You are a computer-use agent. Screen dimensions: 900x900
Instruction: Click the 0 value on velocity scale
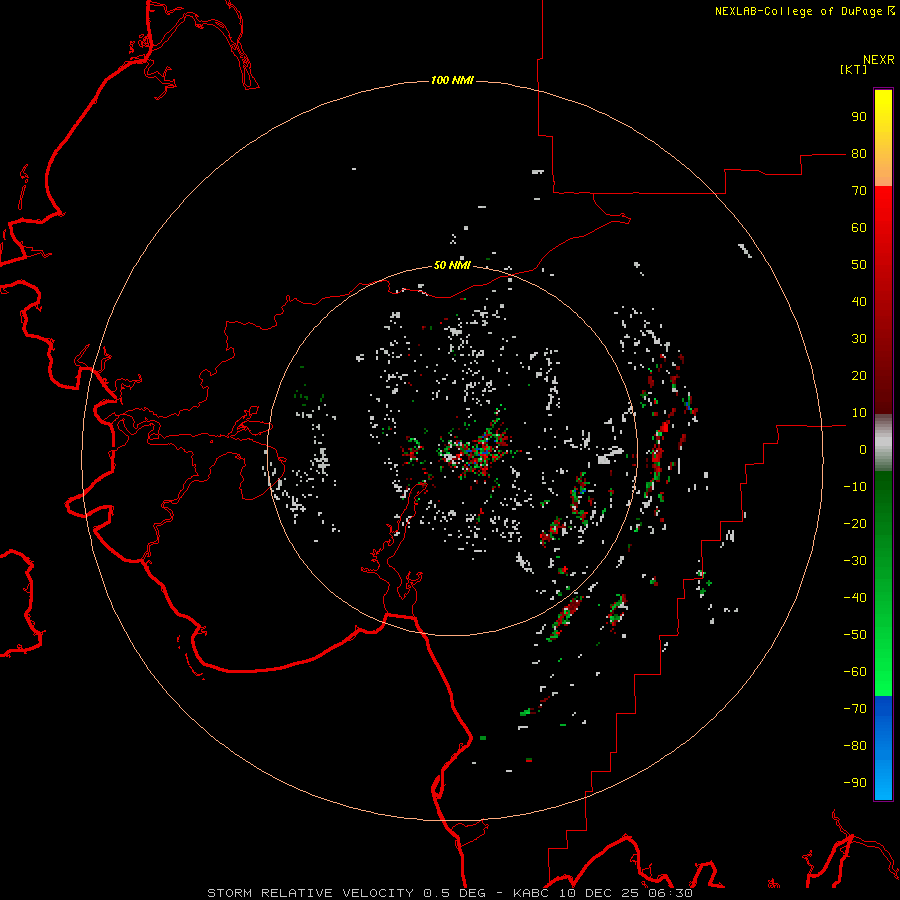click(863, 449)
